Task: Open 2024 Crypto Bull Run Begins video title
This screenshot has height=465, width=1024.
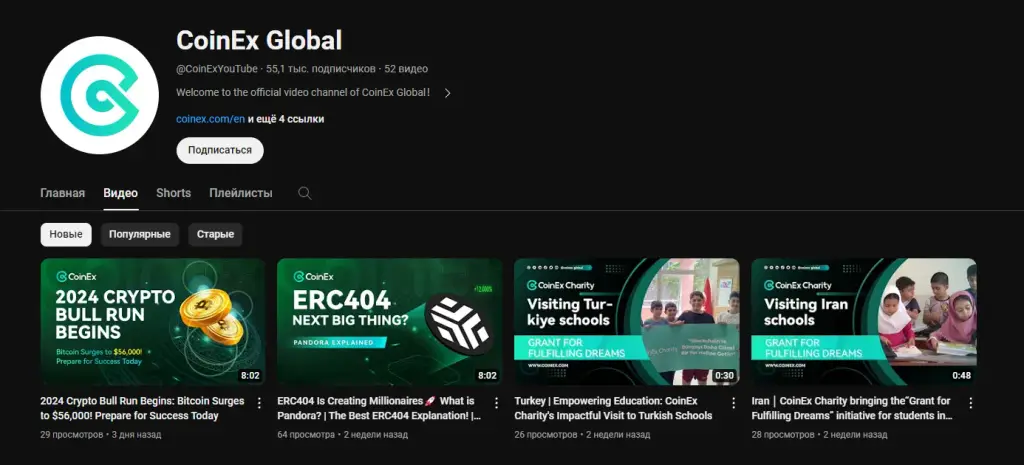Action: 142,408
